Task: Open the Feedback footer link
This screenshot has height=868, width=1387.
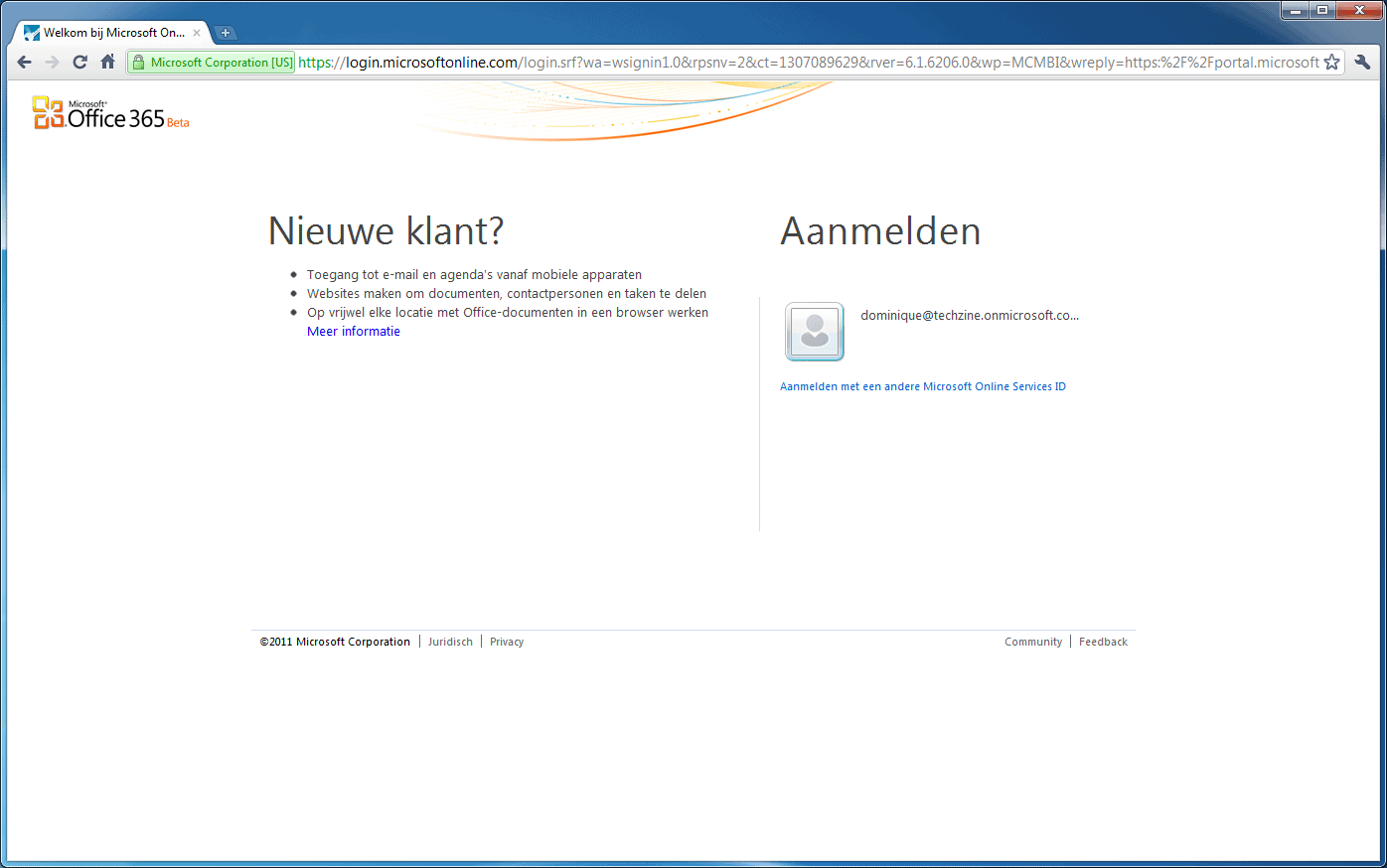Action: (1103, 642)
